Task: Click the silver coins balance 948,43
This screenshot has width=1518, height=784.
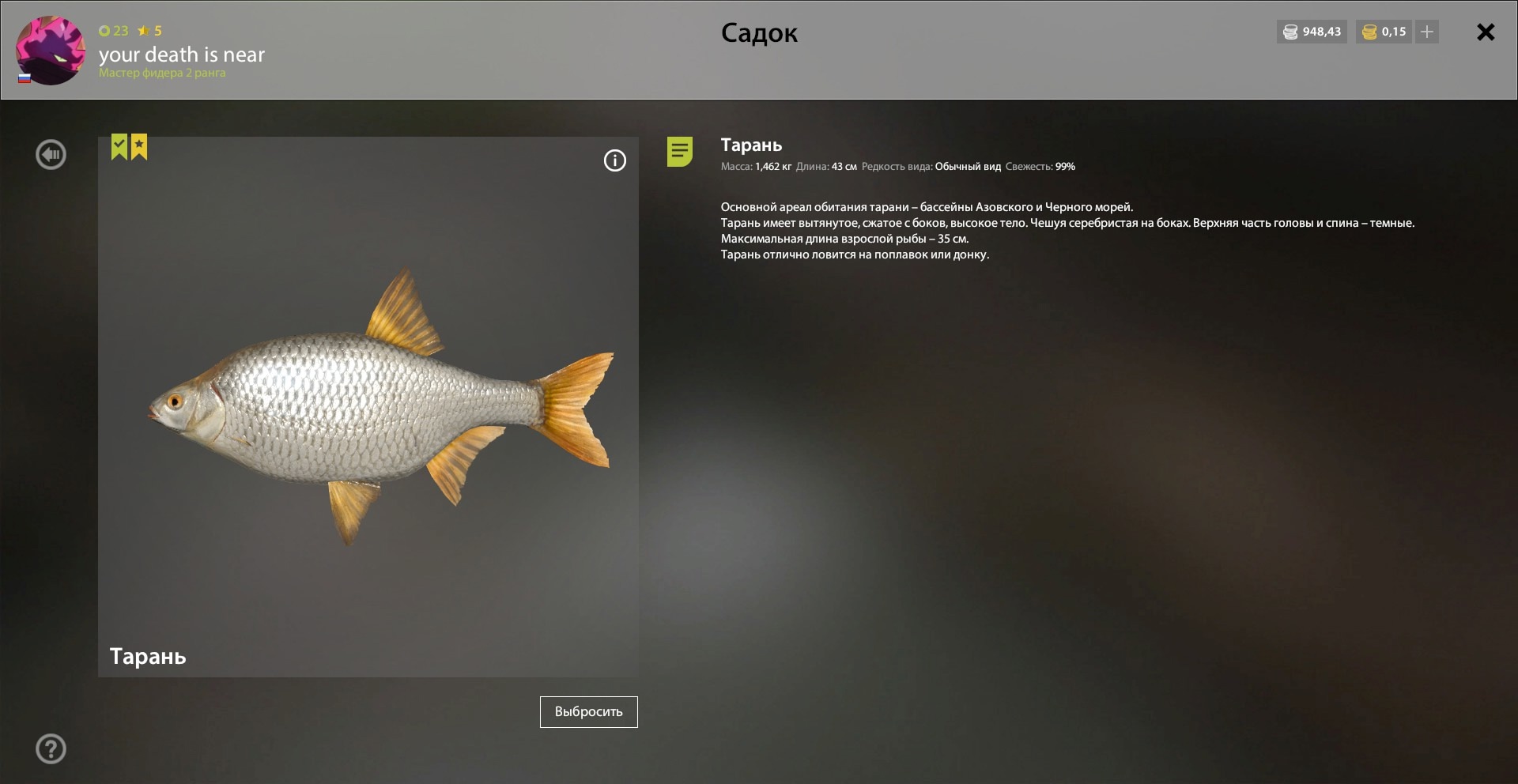Action: tap(1312, 32)
